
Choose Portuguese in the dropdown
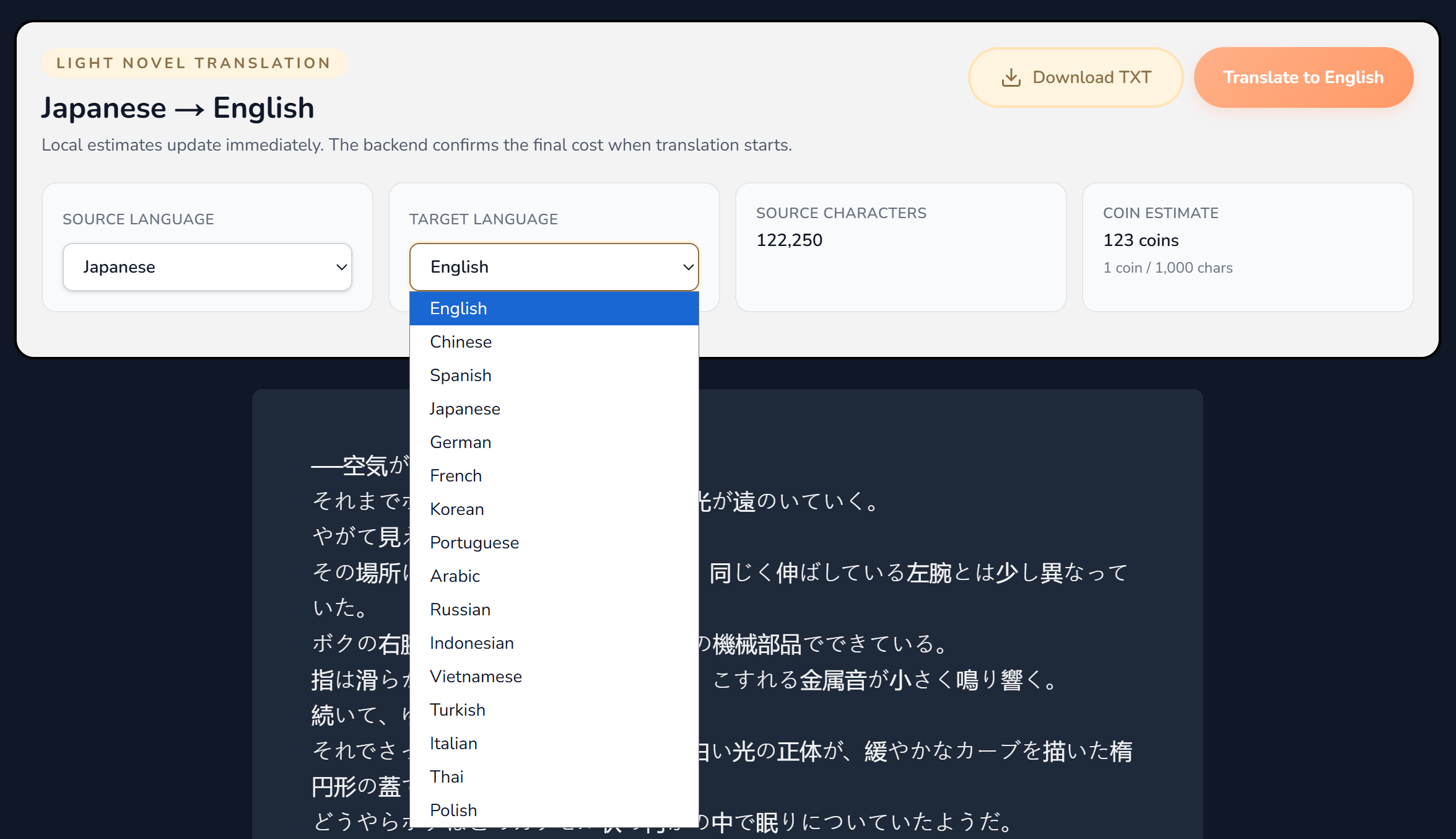point(554,543)
